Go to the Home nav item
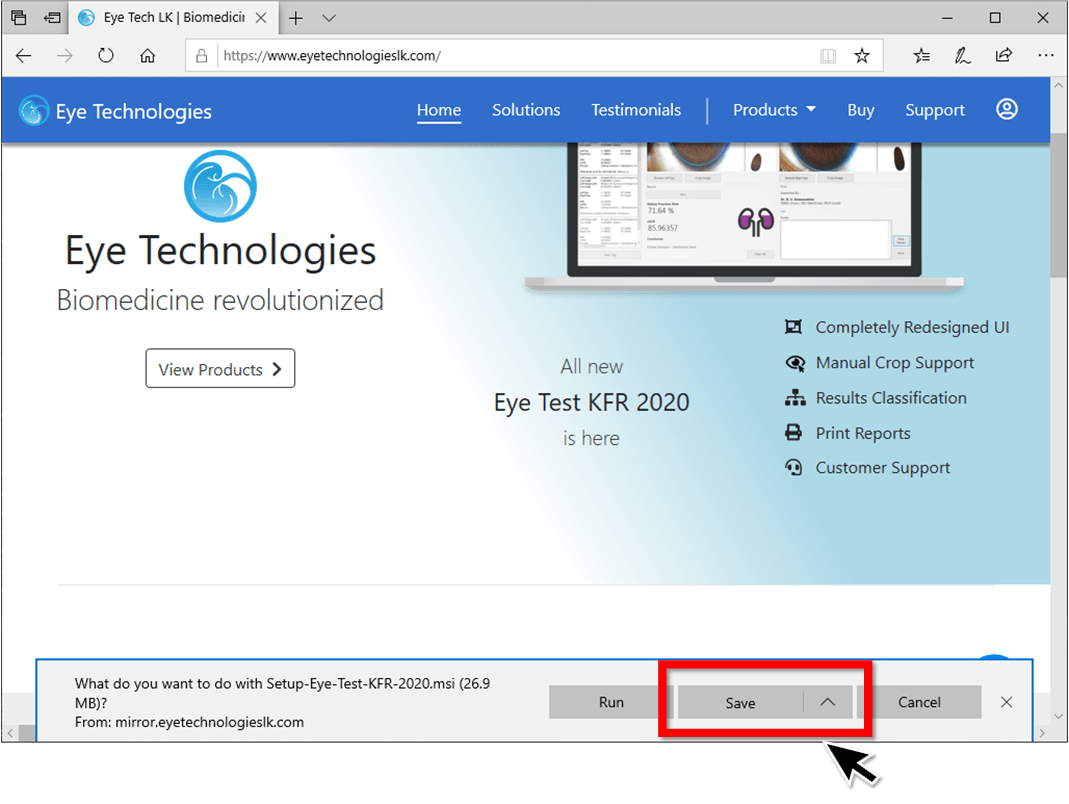The width and height of the screenshot is (1069, 804). pyautogui.click(x=439, y=110)
